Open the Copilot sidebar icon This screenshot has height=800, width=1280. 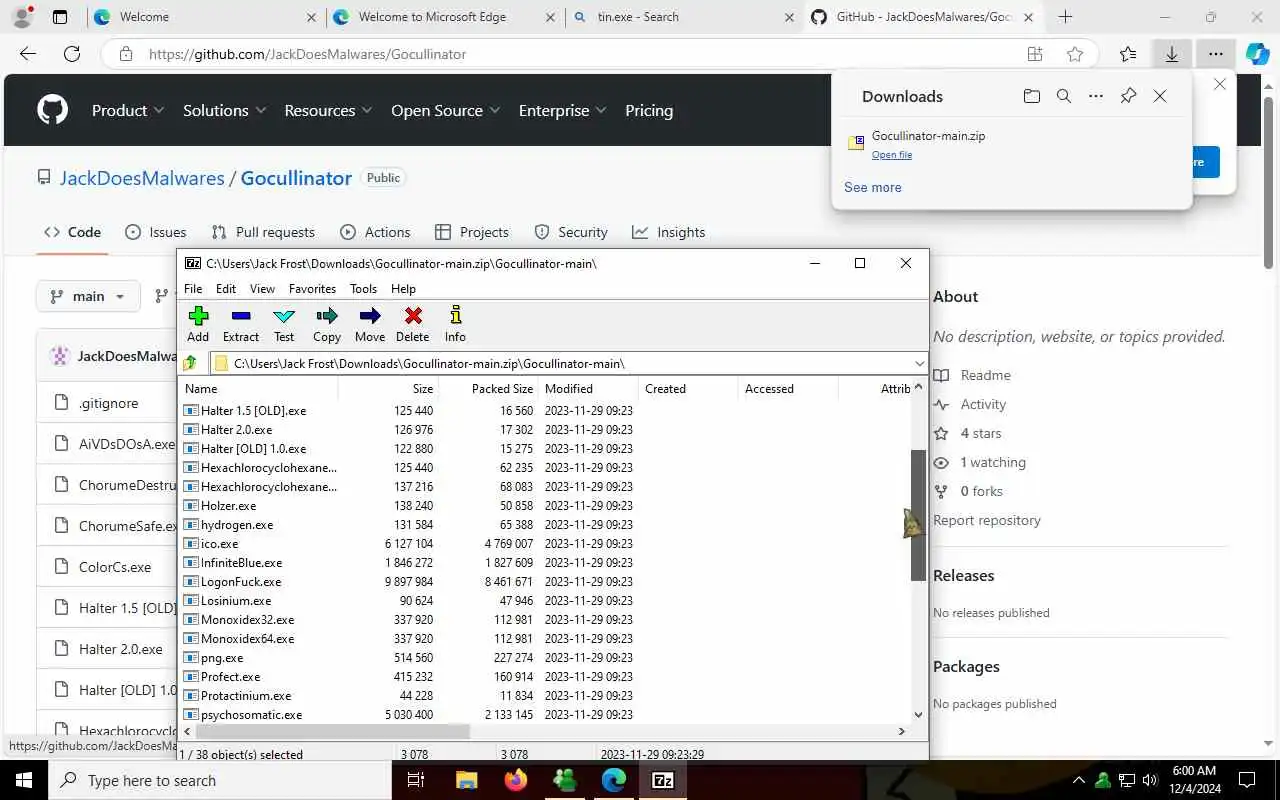click(1257, 54)
